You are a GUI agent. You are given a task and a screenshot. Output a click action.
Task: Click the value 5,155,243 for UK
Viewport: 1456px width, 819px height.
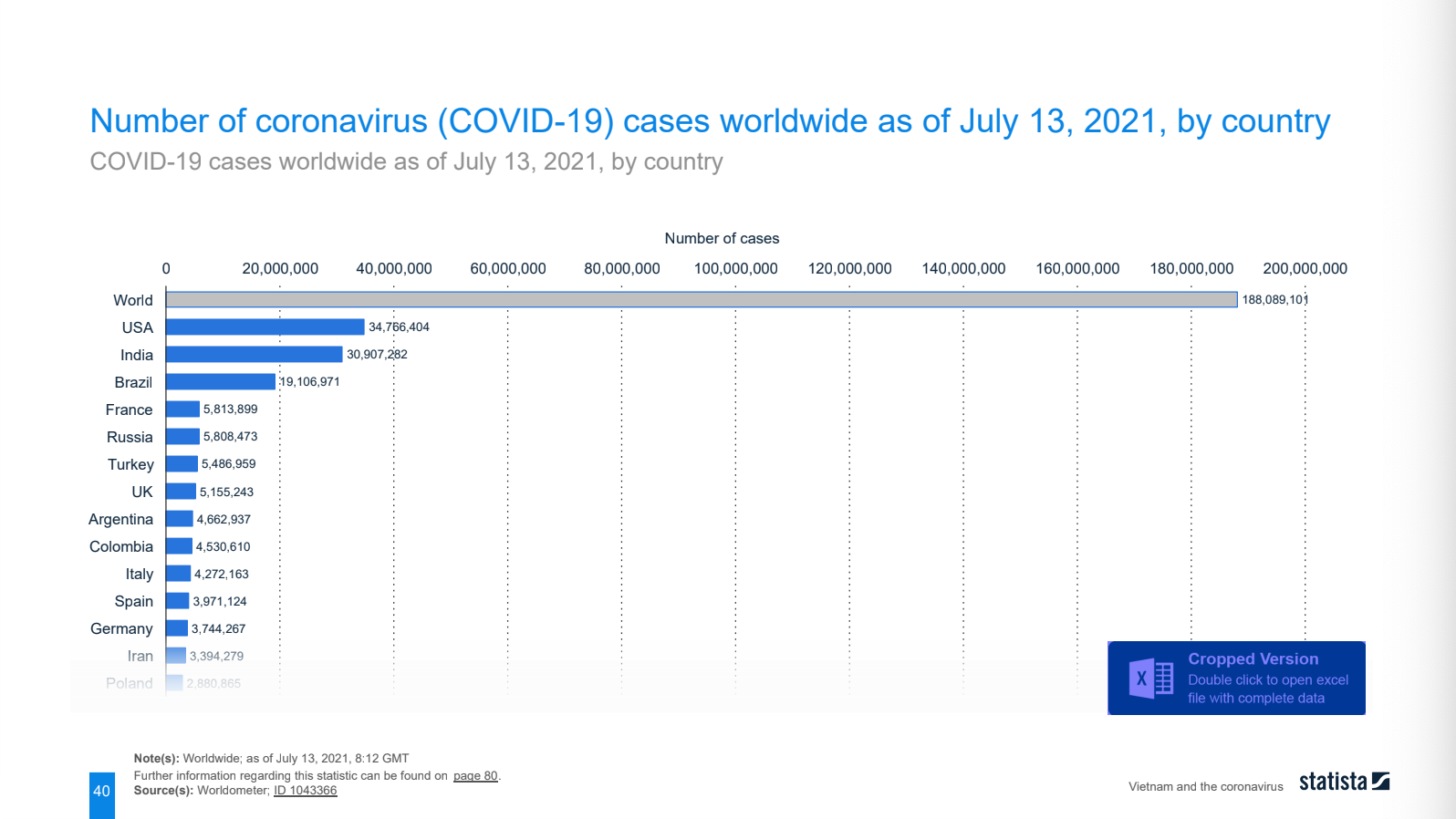[x=226, y=492]
